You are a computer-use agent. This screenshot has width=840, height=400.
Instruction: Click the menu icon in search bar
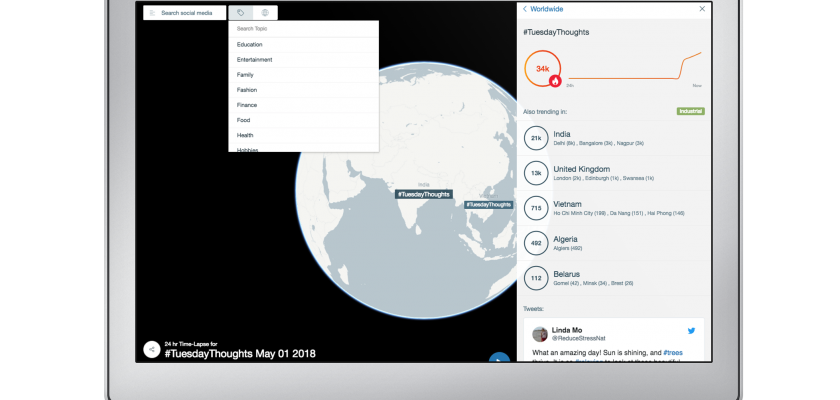tap(151, 13)
